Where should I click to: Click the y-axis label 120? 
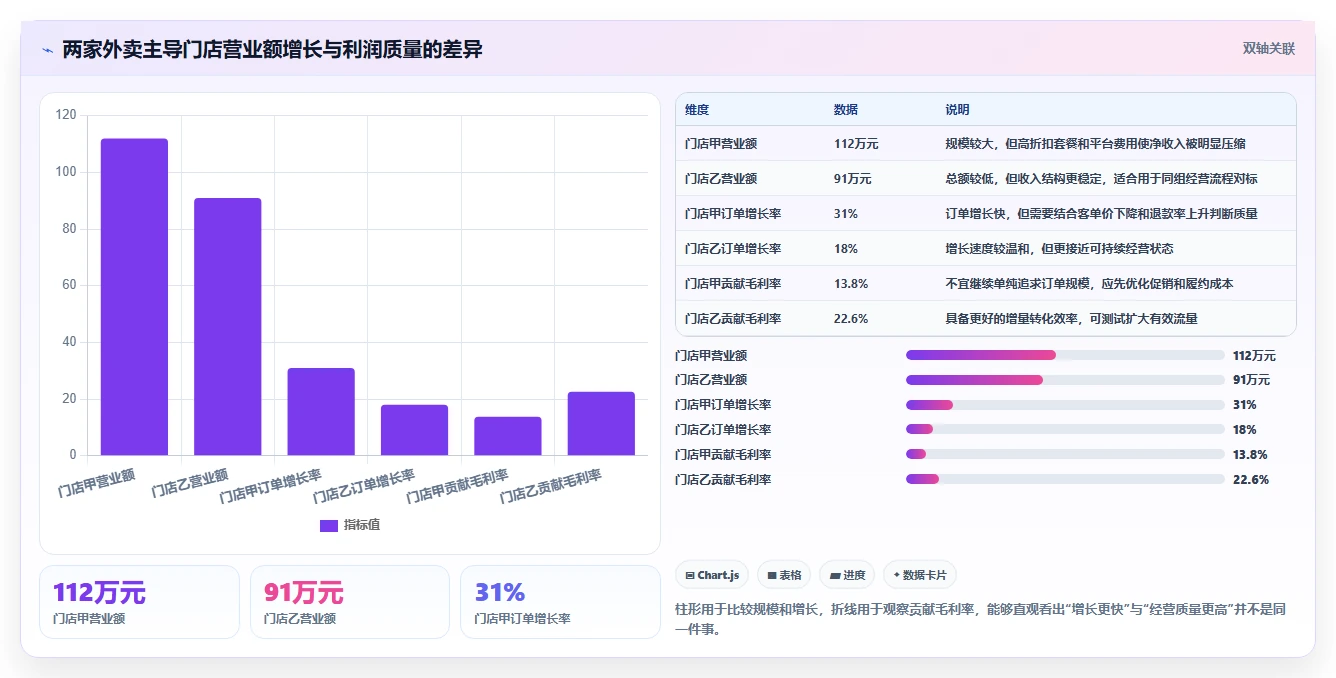pos(66,115)
